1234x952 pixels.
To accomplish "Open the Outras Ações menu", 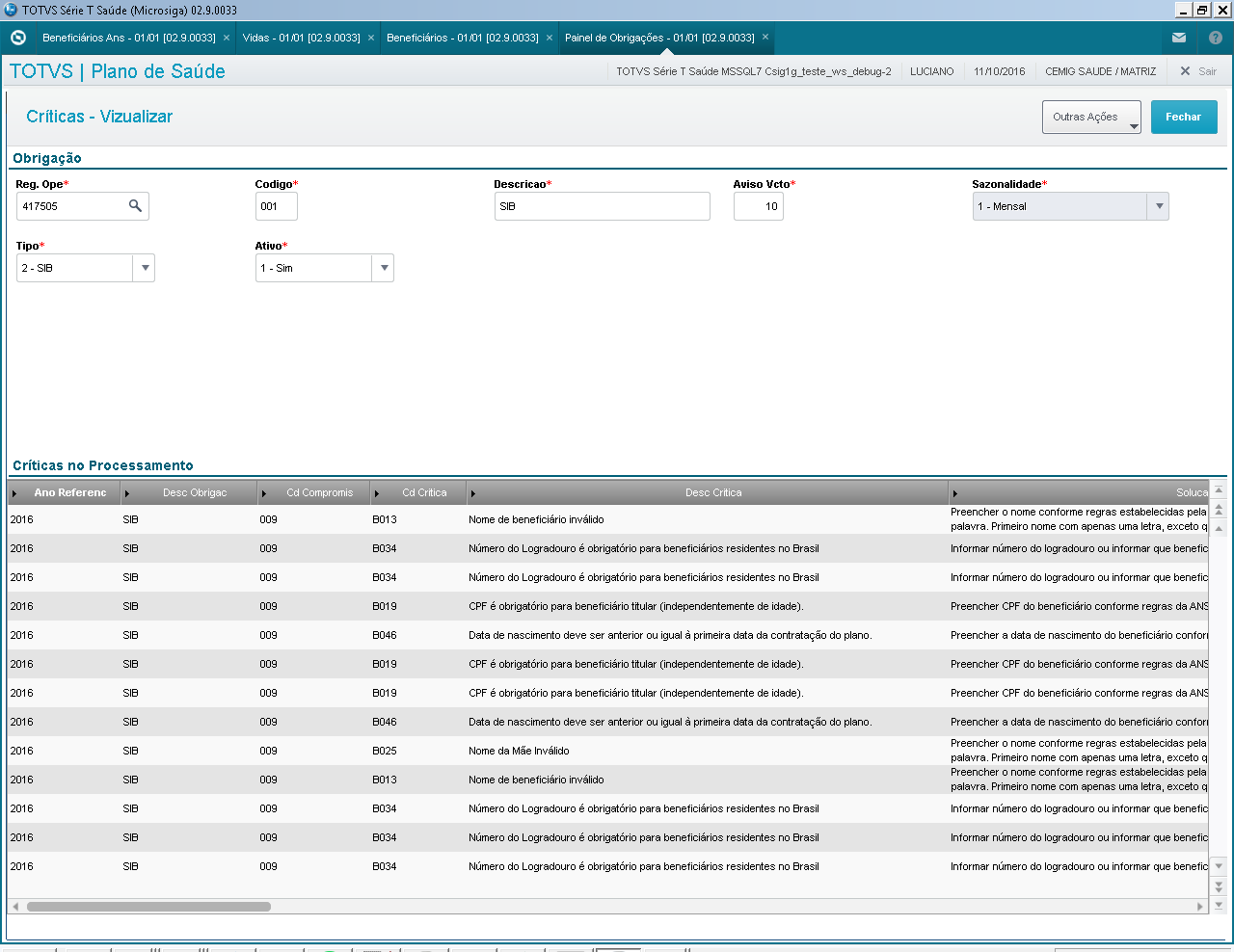I will (1091, 117).
